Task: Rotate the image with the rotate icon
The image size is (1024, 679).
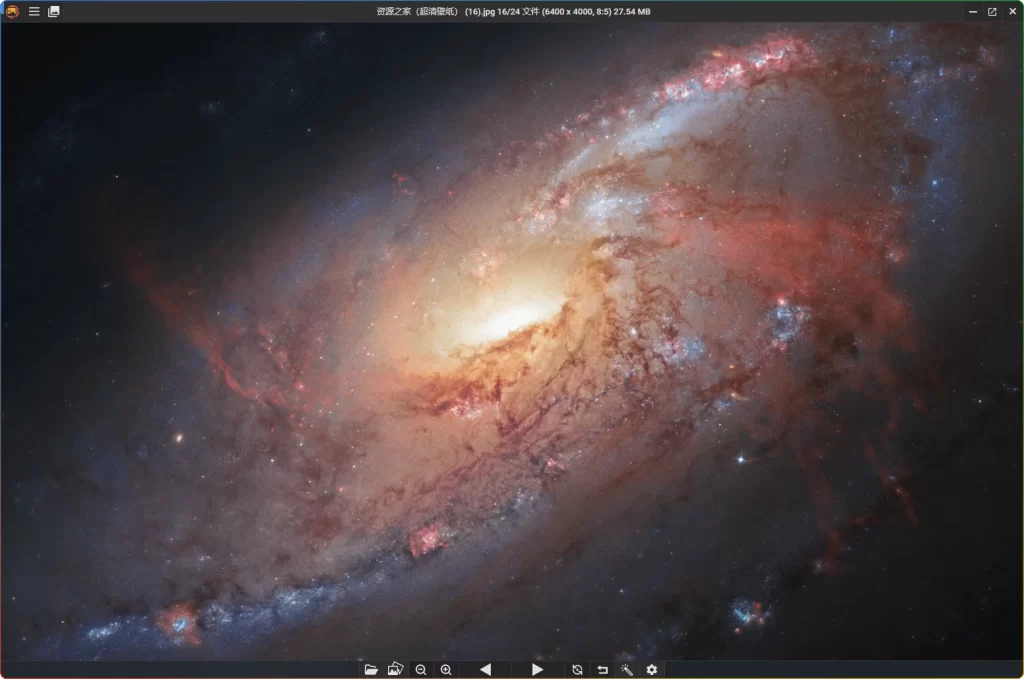Action: pos(577,669)
